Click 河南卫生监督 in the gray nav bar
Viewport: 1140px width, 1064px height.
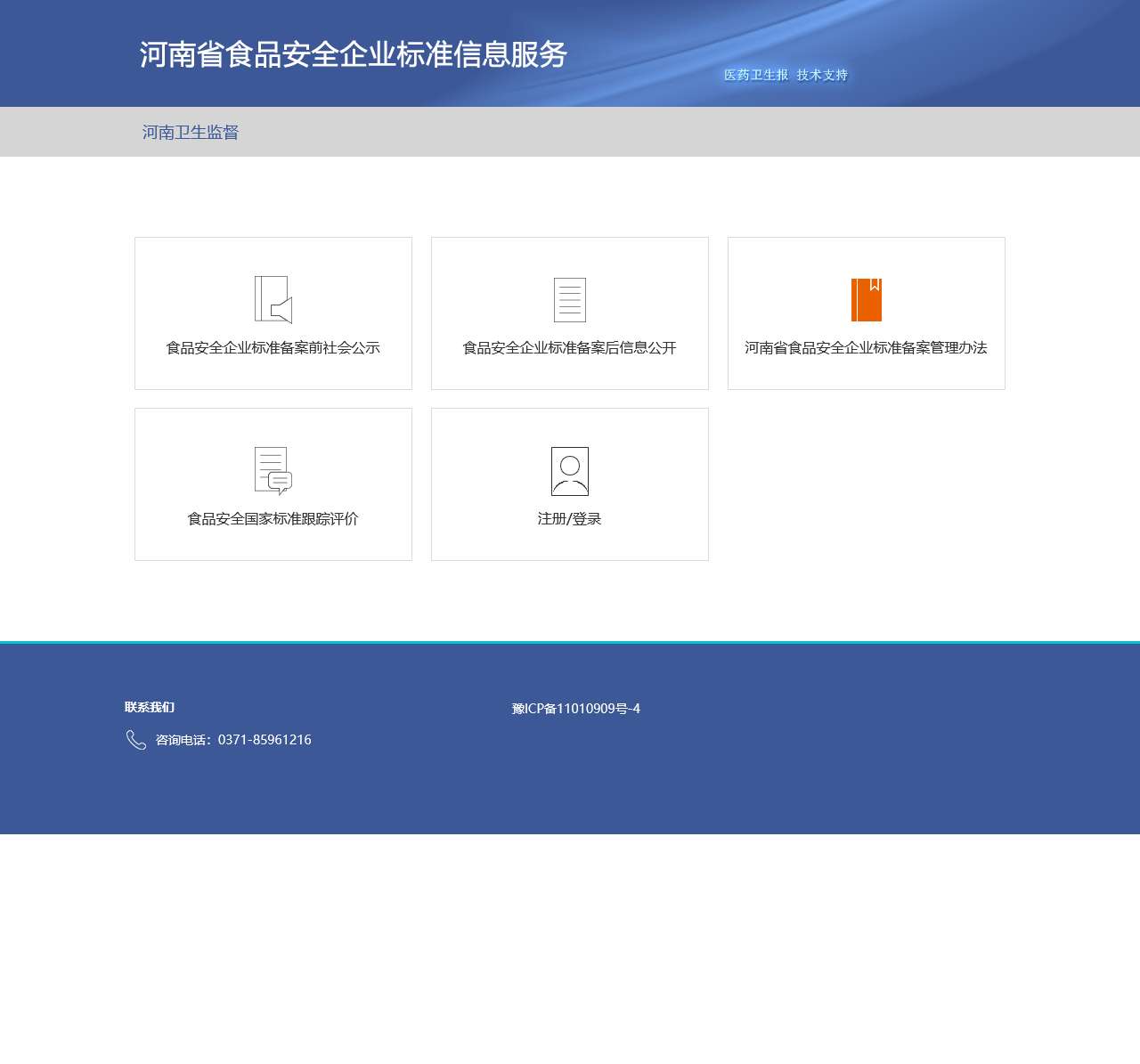pos(191,133)
